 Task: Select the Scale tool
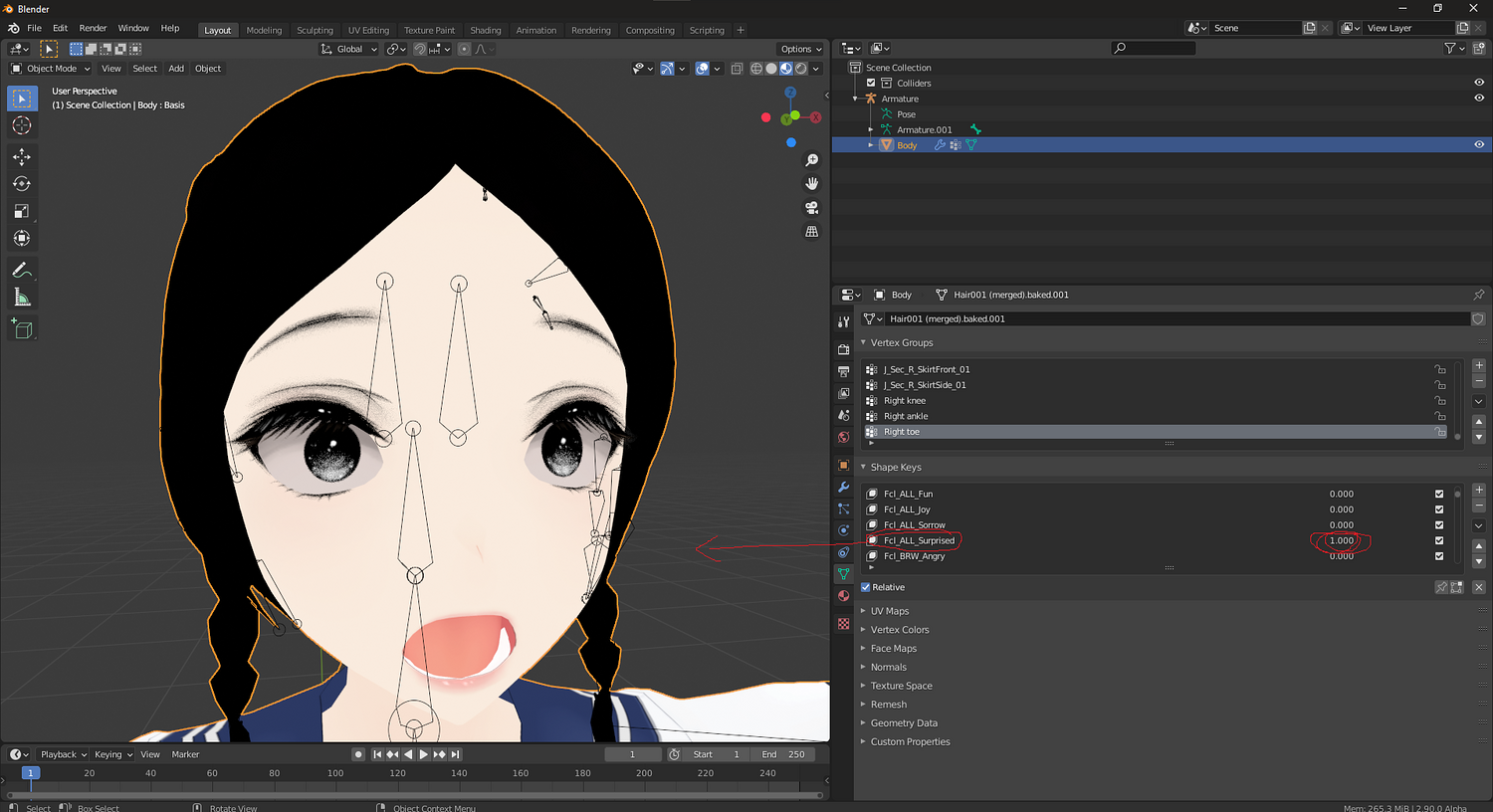22,211
